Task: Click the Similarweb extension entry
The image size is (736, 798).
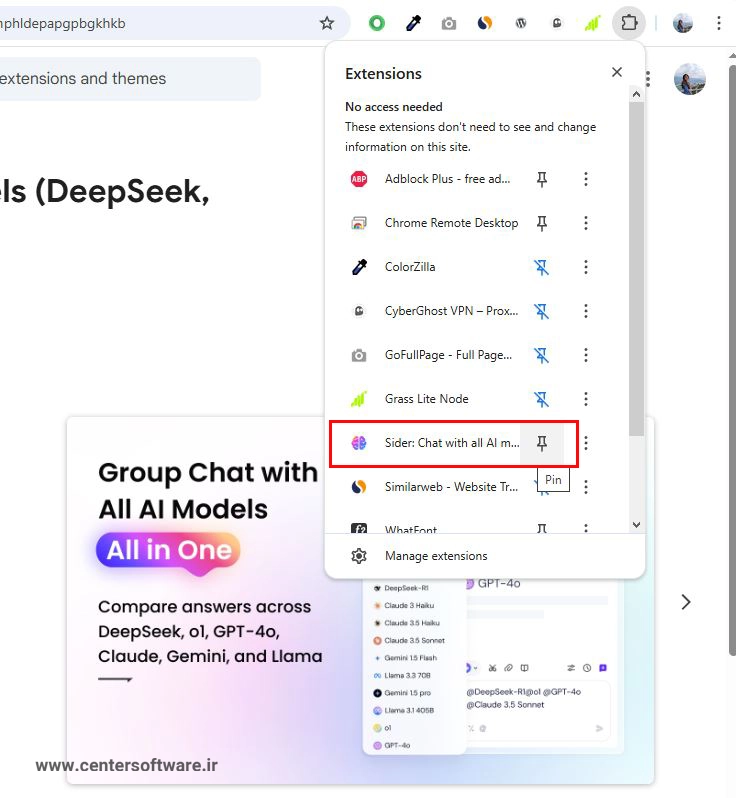Action: click(x=432, y=487)
